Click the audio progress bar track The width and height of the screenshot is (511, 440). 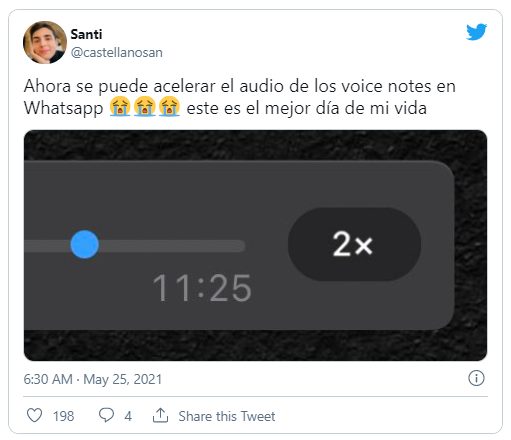tap(135, 246)
